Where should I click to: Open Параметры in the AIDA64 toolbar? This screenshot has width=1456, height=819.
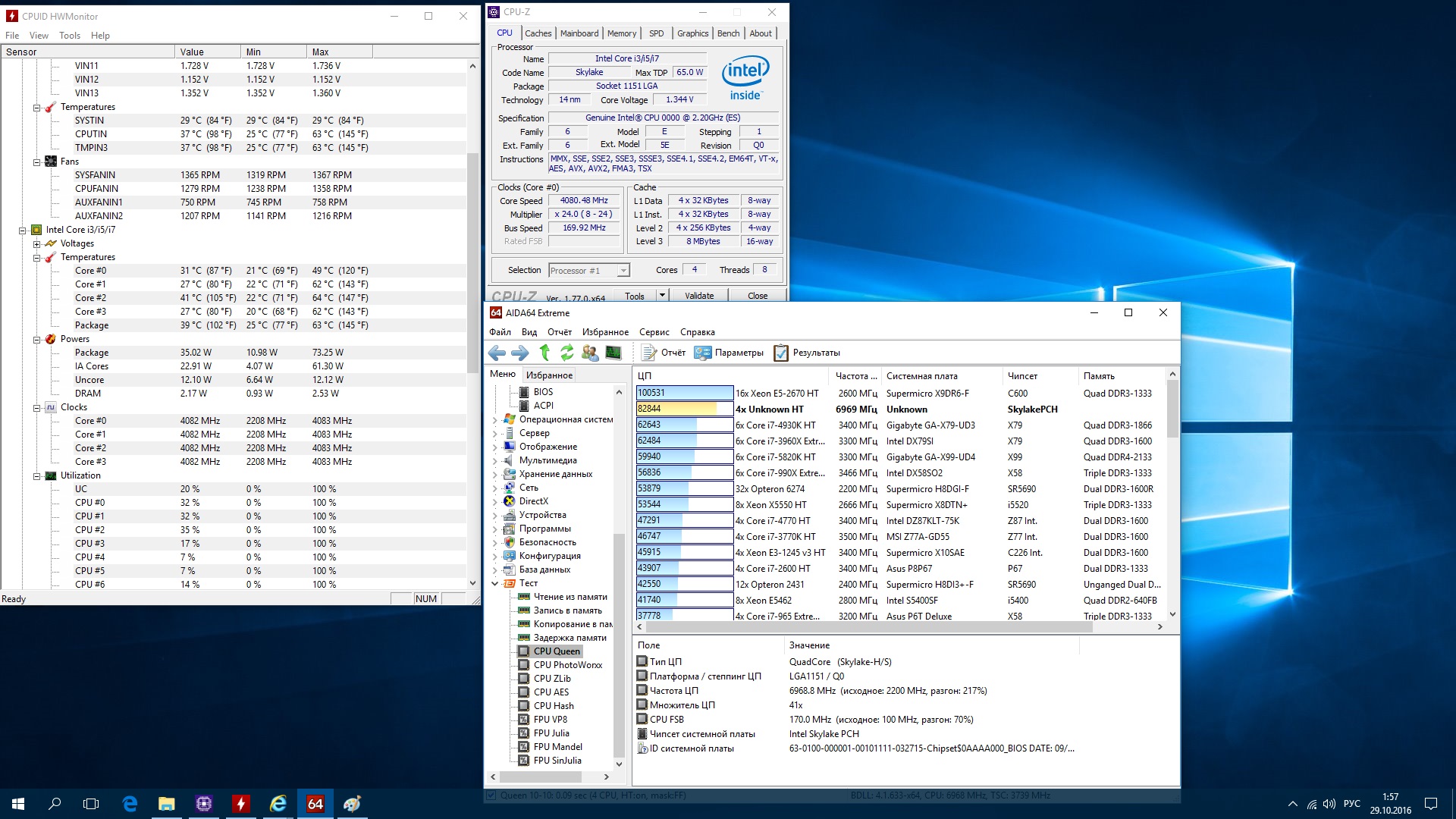coord(729,353)
